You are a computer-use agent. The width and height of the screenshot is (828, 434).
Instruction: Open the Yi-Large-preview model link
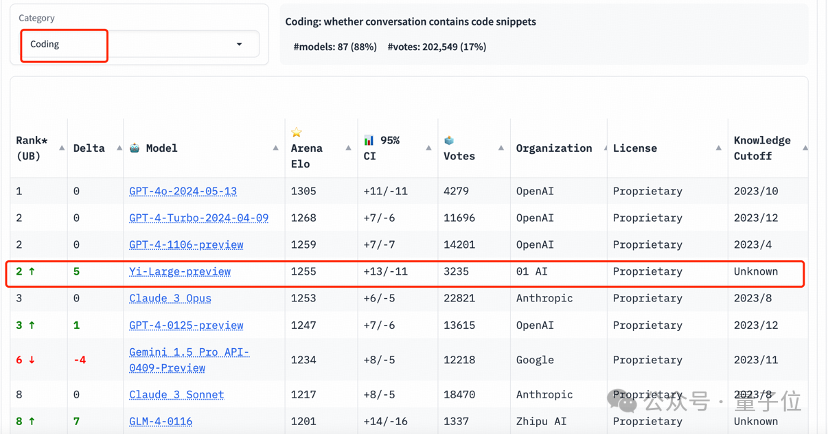coord(180,271)
